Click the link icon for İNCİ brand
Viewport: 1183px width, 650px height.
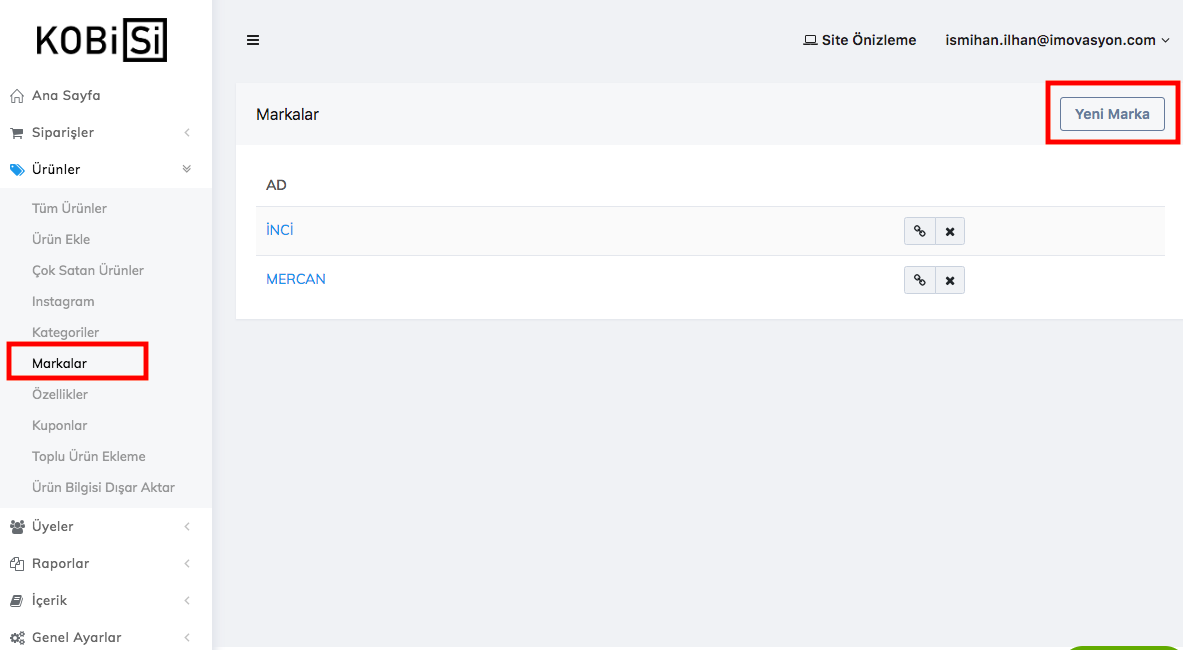click(x=919, y=231)
